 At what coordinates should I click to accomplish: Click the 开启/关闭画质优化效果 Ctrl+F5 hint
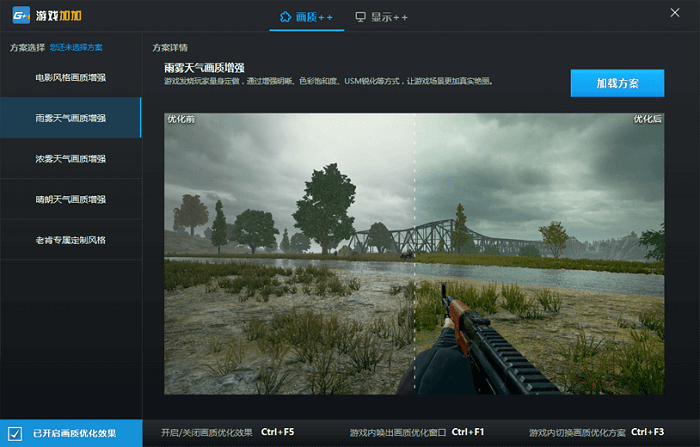(x=227, y=432)
